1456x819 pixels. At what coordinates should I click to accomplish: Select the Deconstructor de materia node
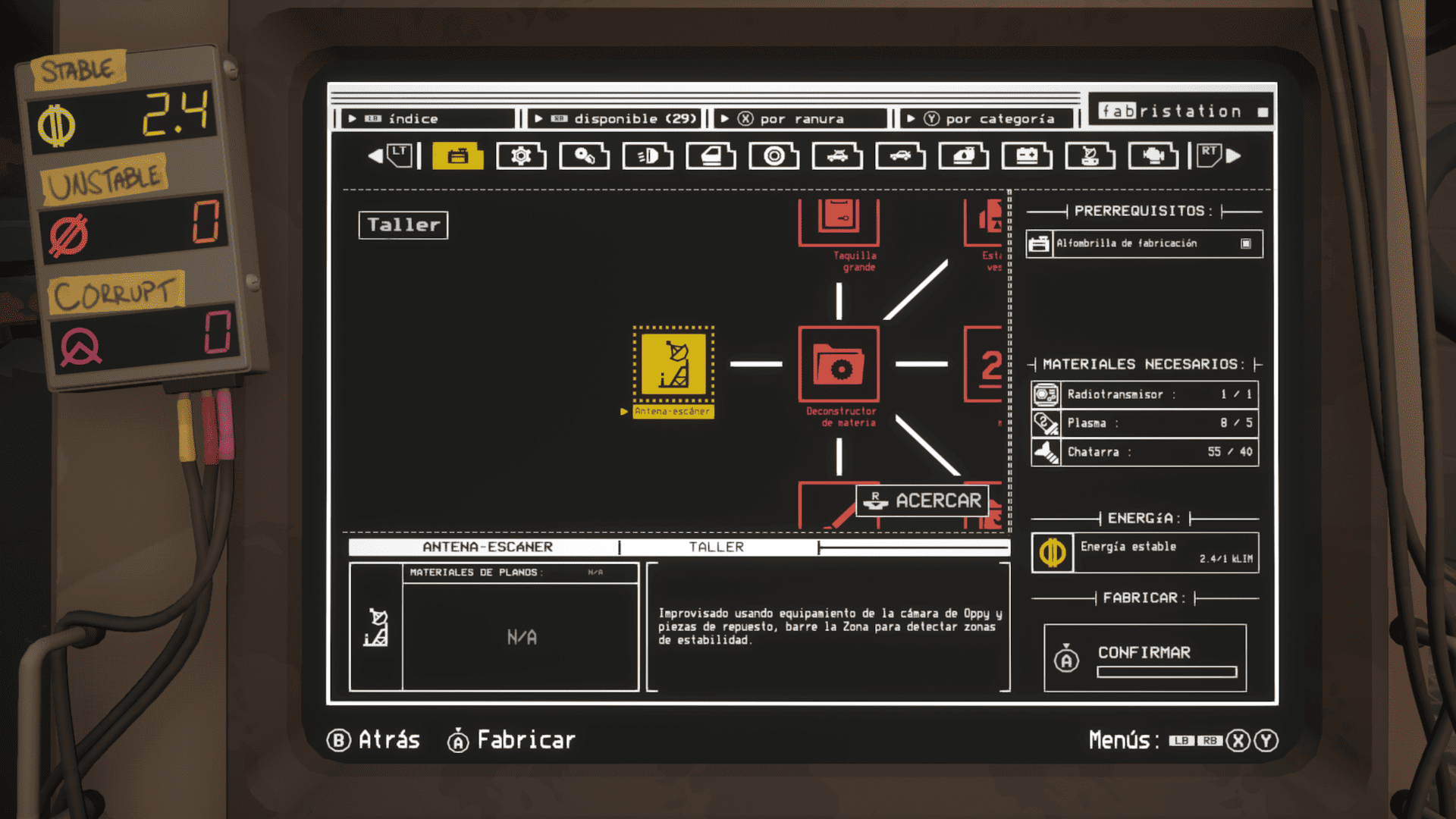click(839, 365)
